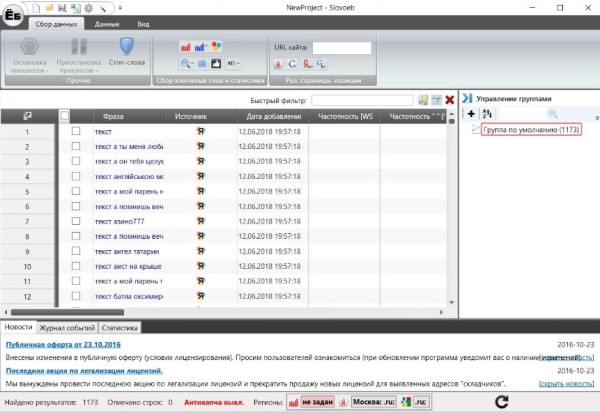Click the 'не задан' Wordstat region button

point(318,402)
